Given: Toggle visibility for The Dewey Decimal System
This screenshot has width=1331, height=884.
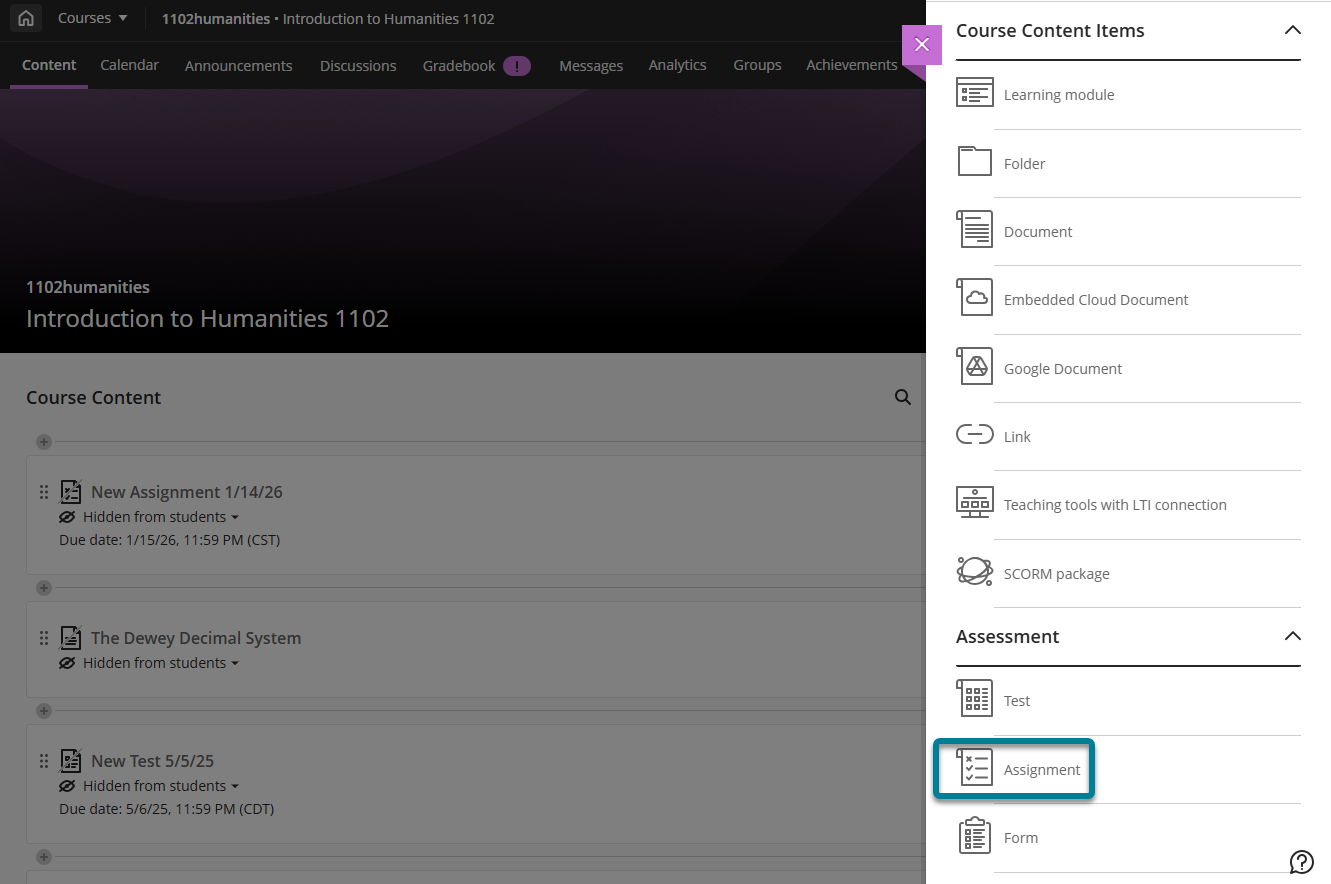Looking at the screenshot, I should (x=148, y=662).
